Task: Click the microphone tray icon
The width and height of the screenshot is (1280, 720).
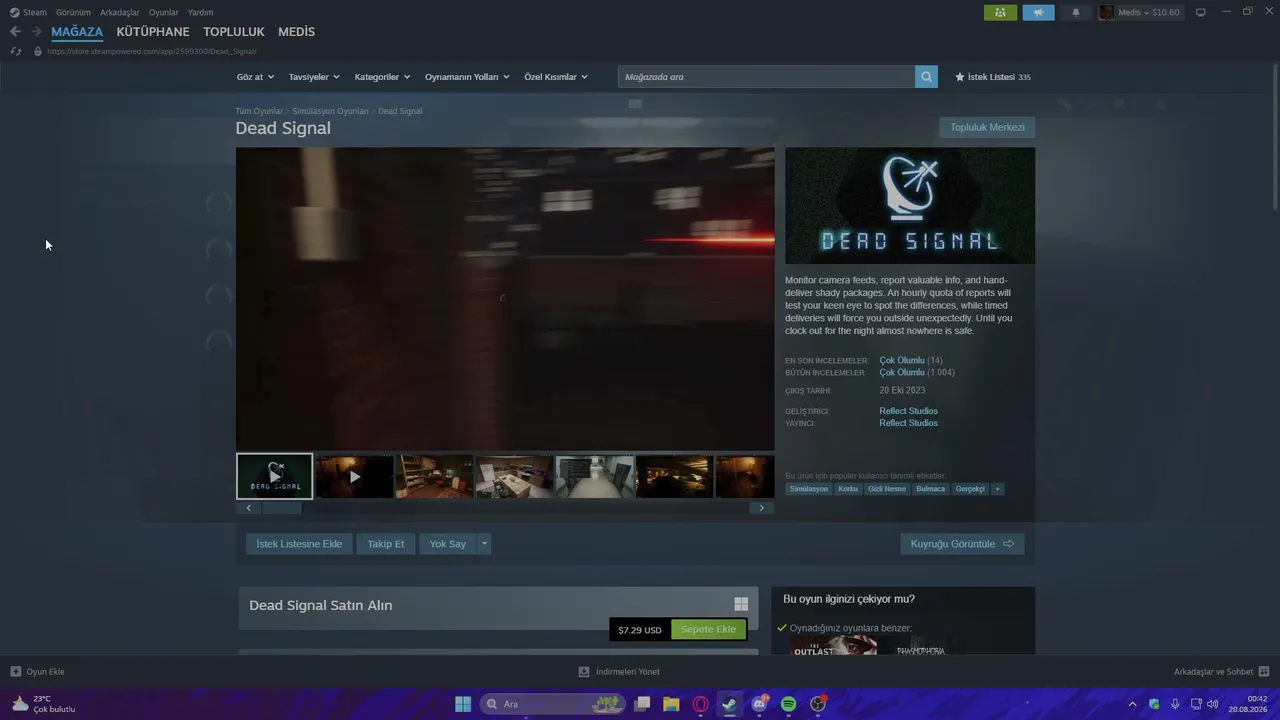Action: click(1175, 704)
